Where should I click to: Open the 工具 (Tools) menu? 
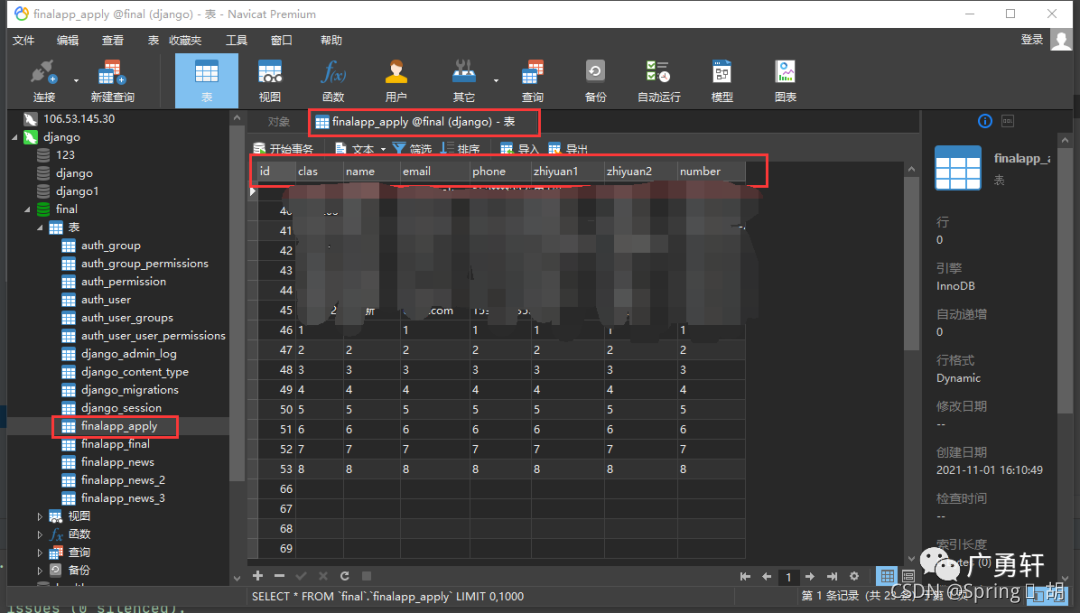[236, 40]
